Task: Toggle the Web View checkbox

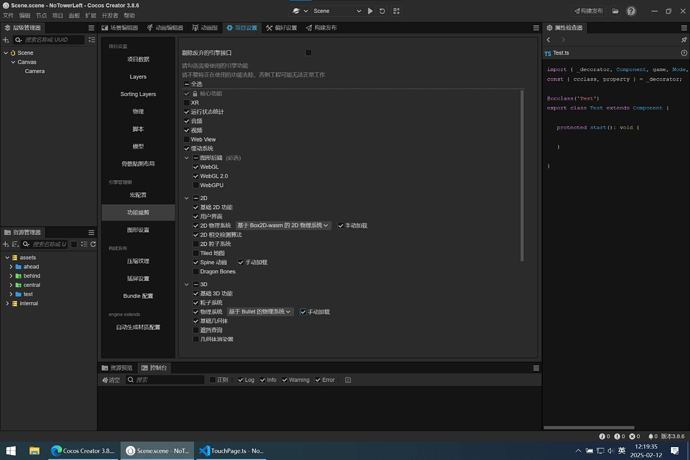Action: click(187, 140)
